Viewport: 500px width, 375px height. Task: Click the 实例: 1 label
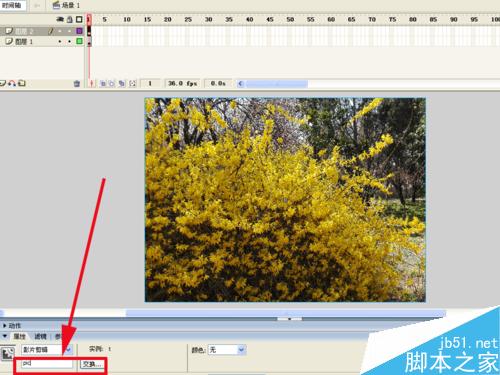coord(100,349)
